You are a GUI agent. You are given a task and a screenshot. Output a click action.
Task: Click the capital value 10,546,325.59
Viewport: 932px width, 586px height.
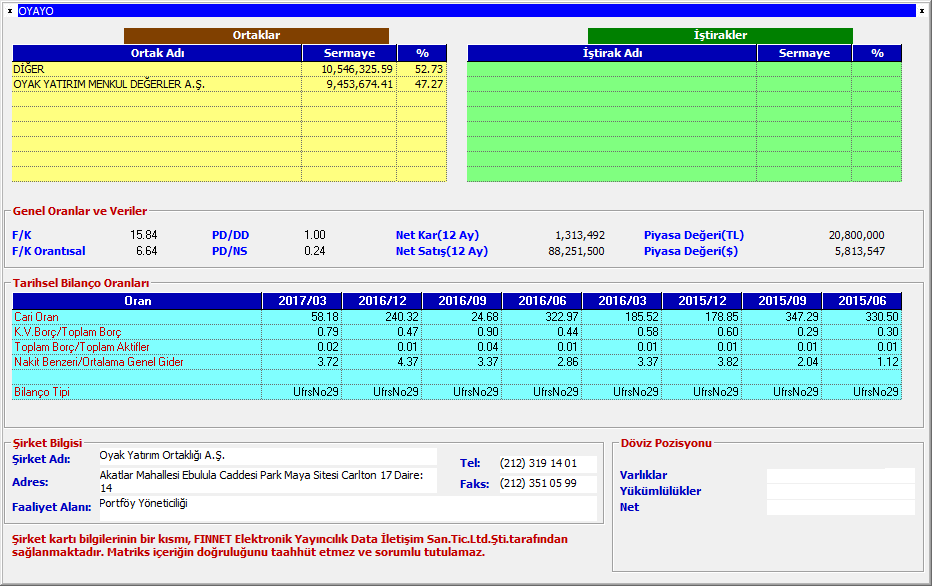pos(357,69)
